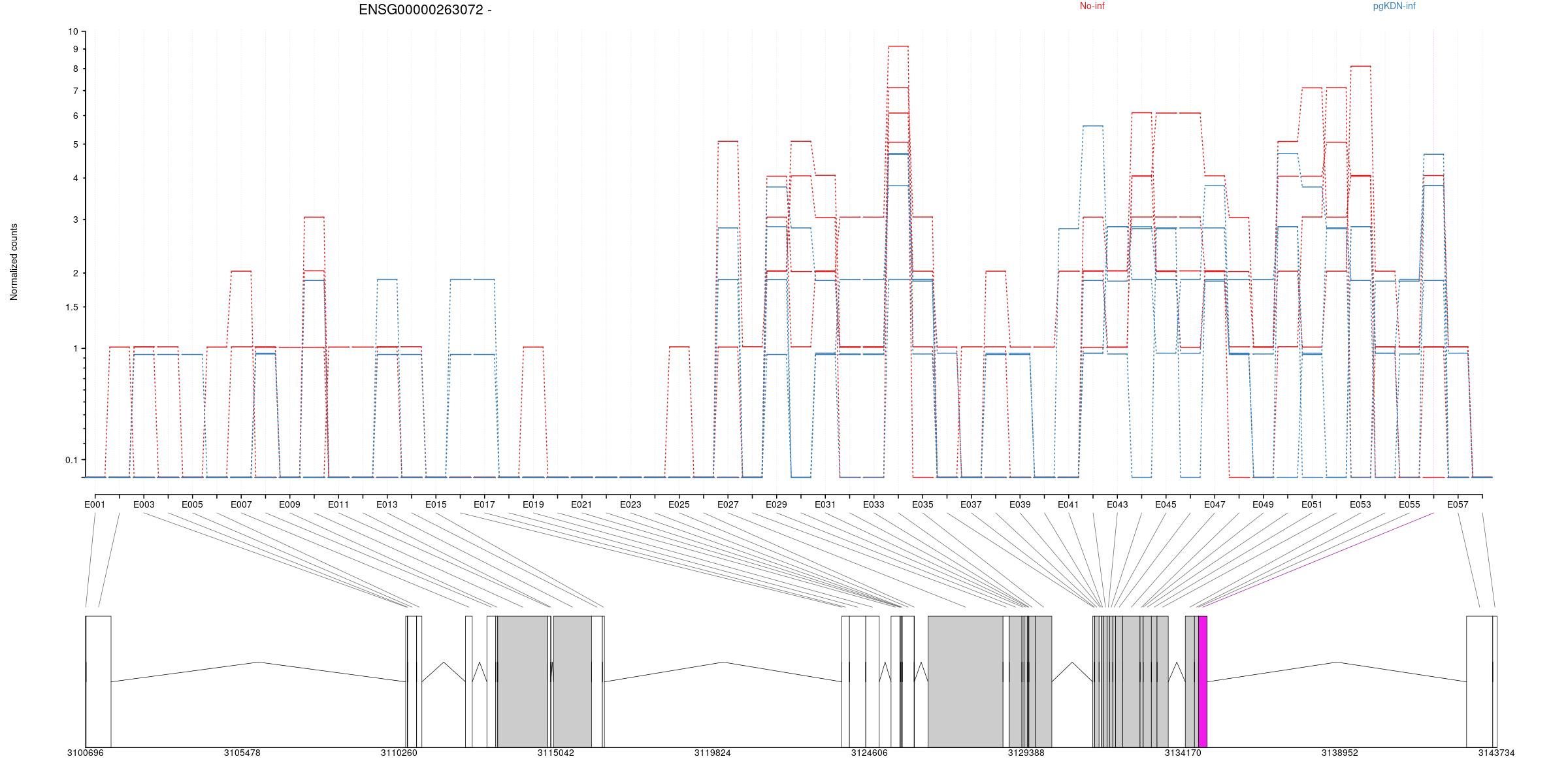Click the exon label E027
The width and height of the screenshot is (1568, 784).
728,504
